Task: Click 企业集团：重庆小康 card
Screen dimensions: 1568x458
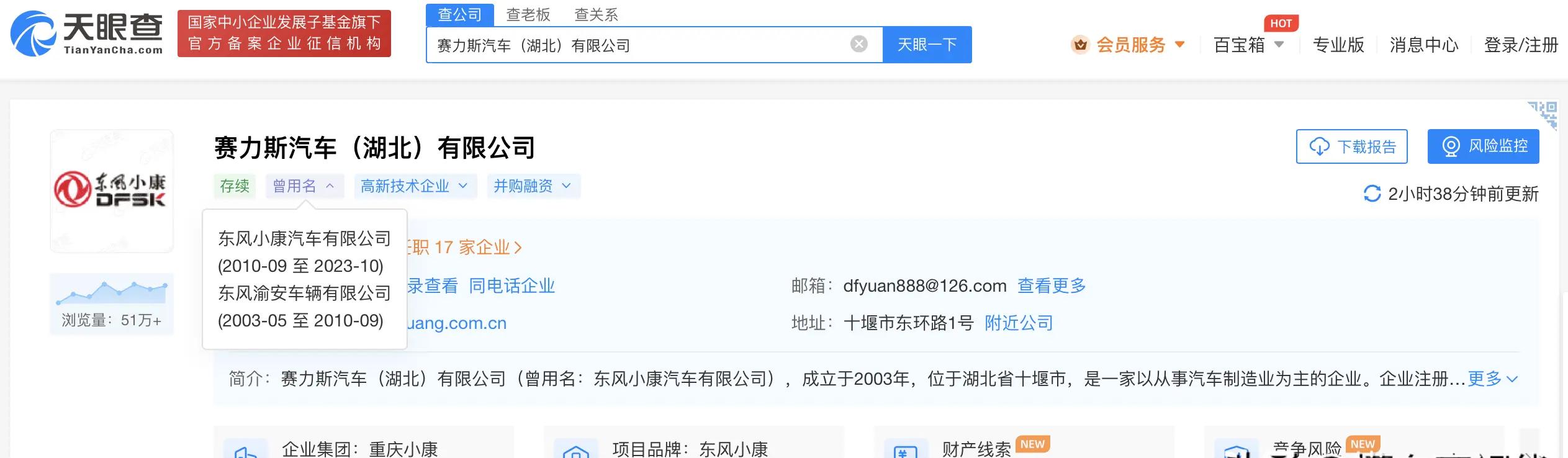Action: pos(364,442)
